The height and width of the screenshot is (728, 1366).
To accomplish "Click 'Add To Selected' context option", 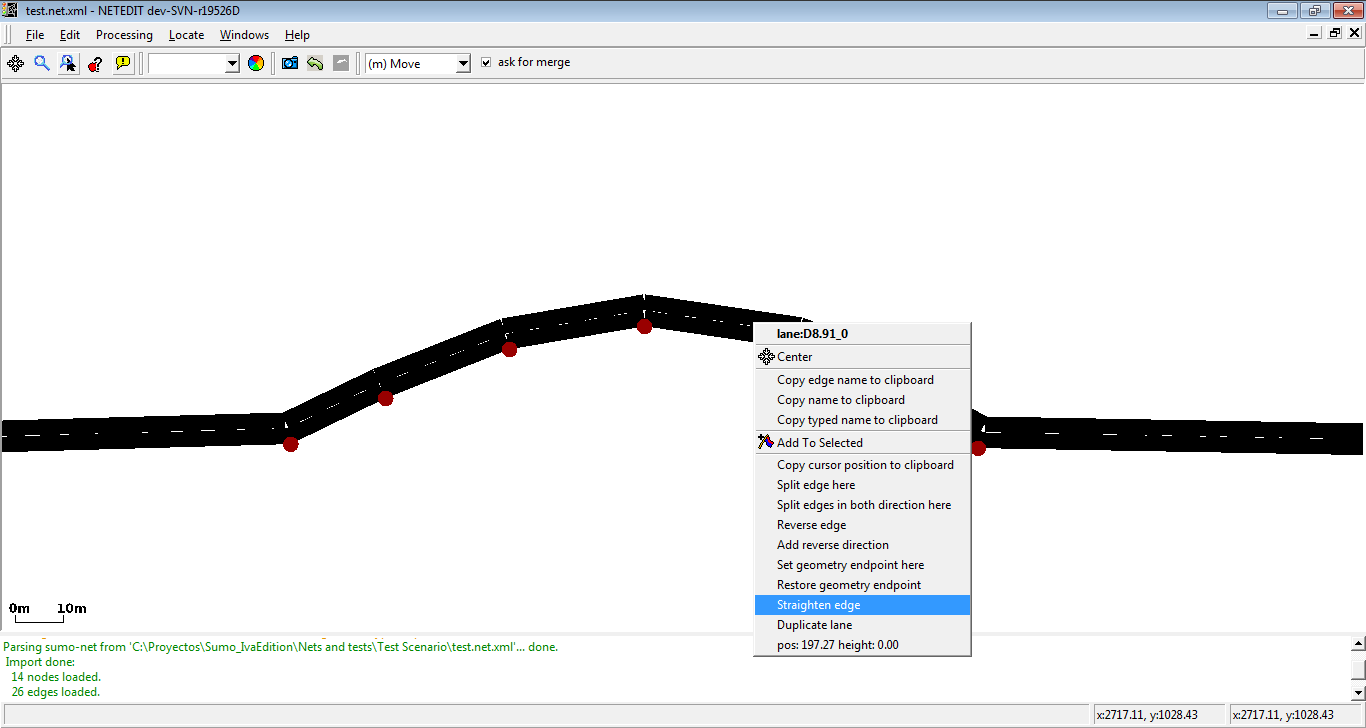I will click(819, 443).
